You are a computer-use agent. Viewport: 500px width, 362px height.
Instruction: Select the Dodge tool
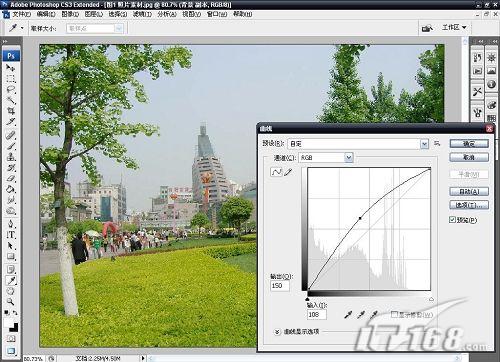pyautogui.click(x=11, y=211)
